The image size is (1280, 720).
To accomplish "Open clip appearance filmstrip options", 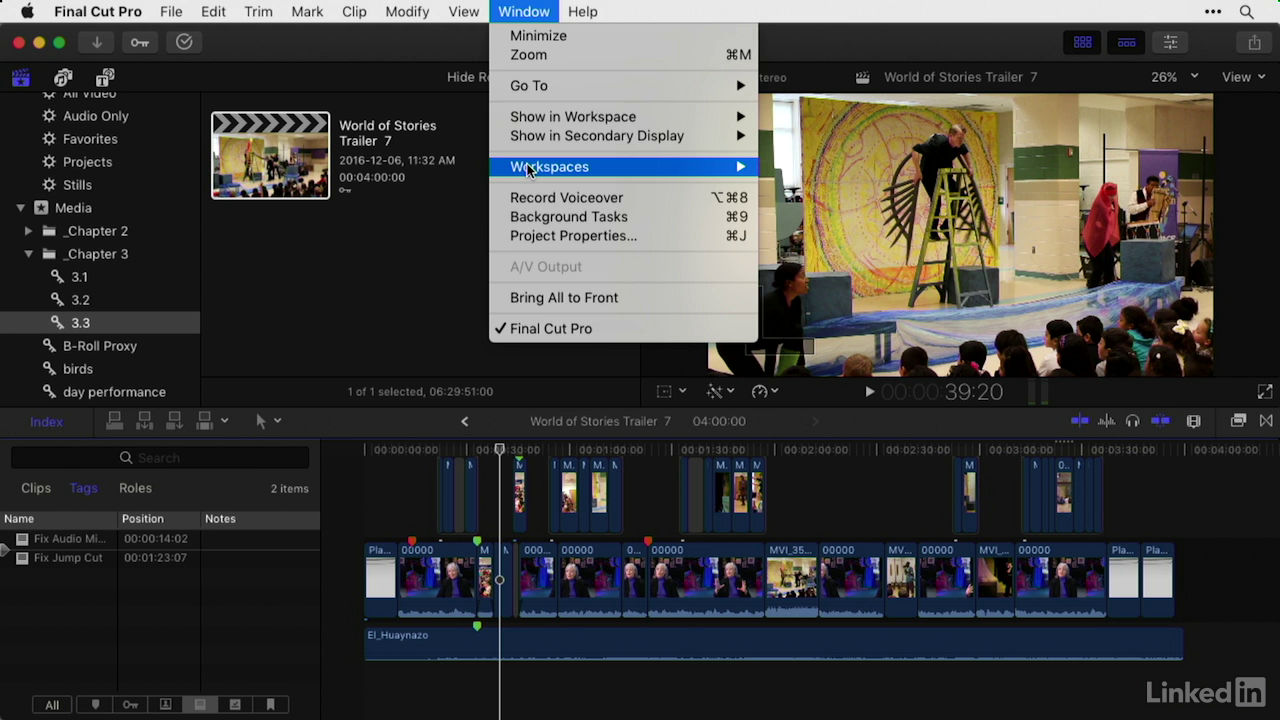I will coord(1193,421).
